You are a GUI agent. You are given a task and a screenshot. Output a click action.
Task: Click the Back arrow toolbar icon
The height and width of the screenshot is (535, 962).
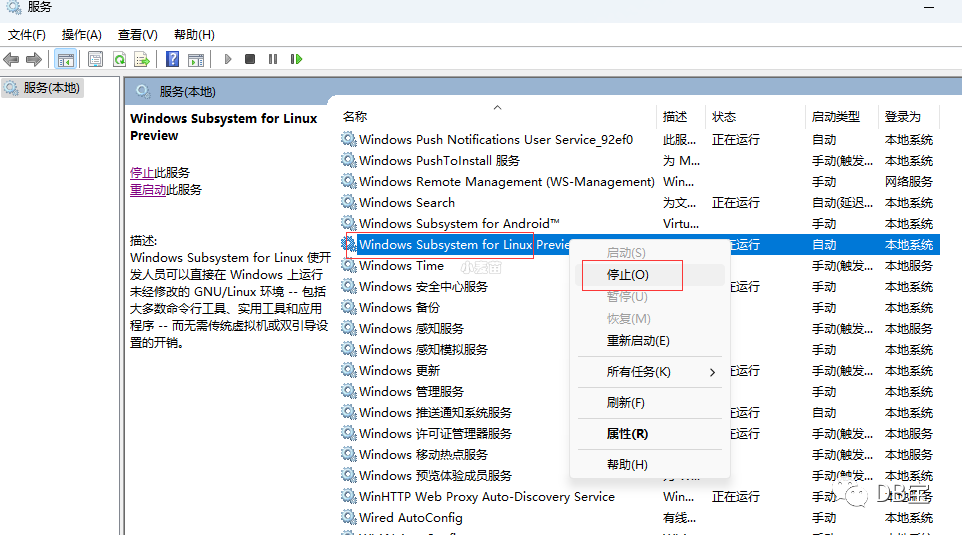click(x=11, y=60)
